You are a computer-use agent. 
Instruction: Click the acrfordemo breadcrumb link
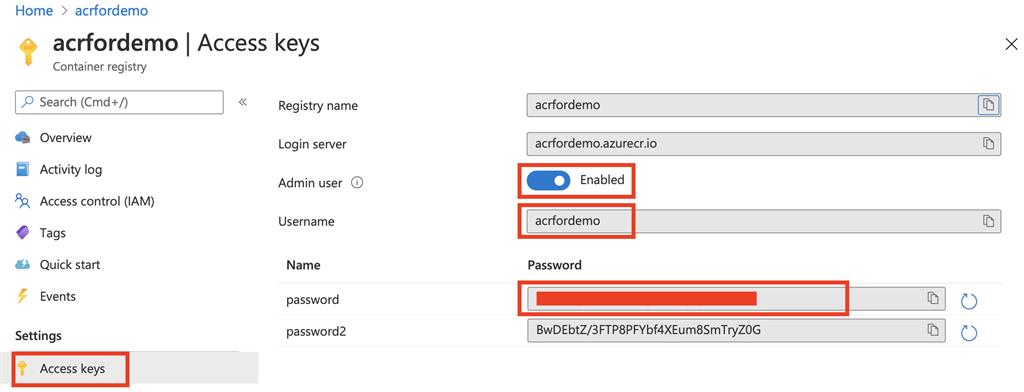[x=111, y=11]
